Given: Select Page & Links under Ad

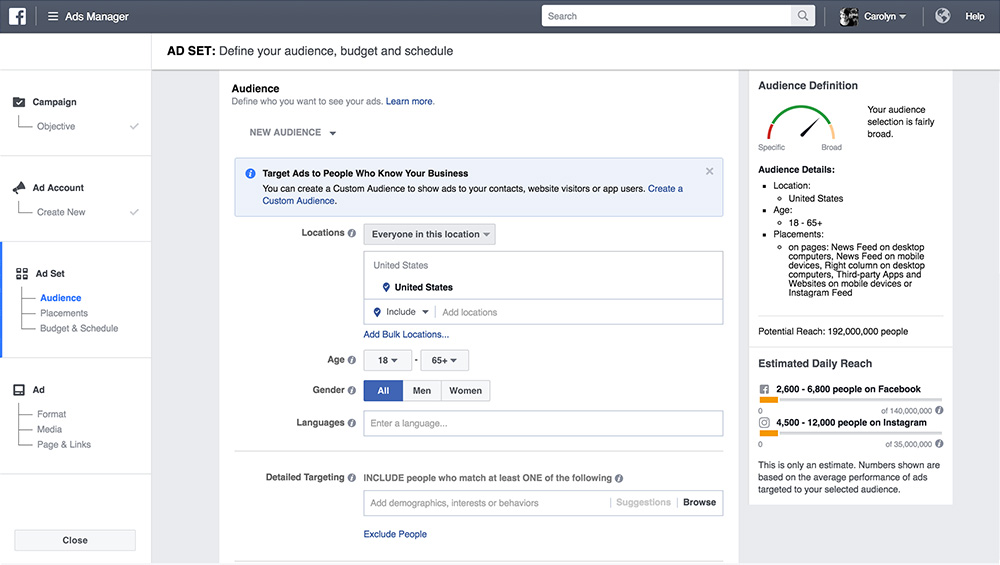Looking at the screenshot, I should point(64,444).
